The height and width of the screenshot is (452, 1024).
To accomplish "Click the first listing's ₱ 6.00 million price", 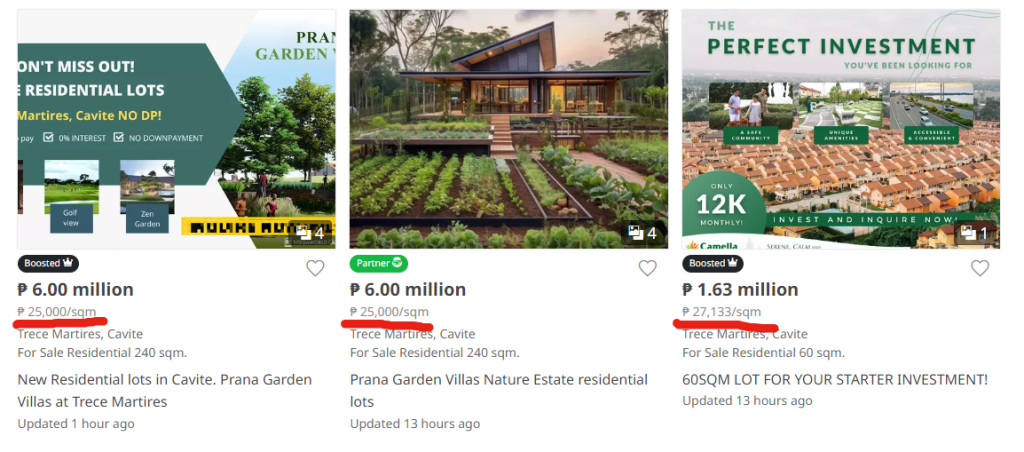I will point(75,290).
